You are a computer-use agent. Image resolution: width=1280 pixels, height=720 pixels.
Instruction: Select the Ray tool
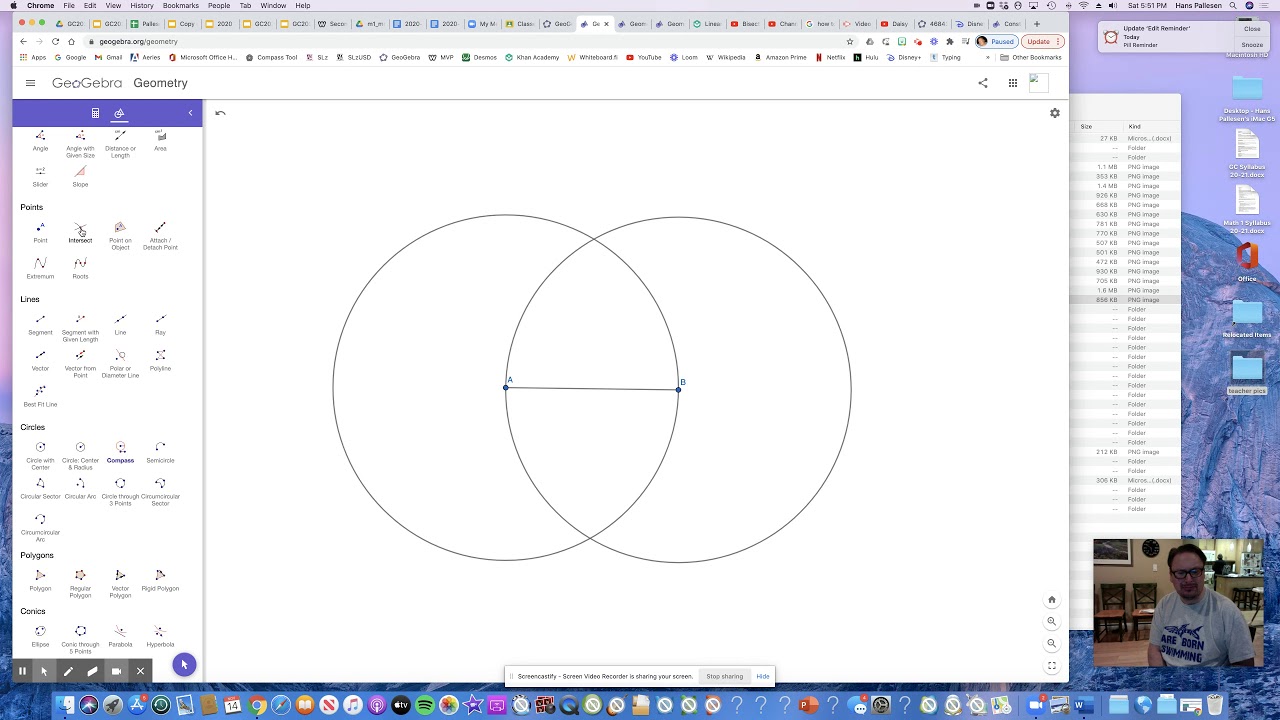click(160, 325)
